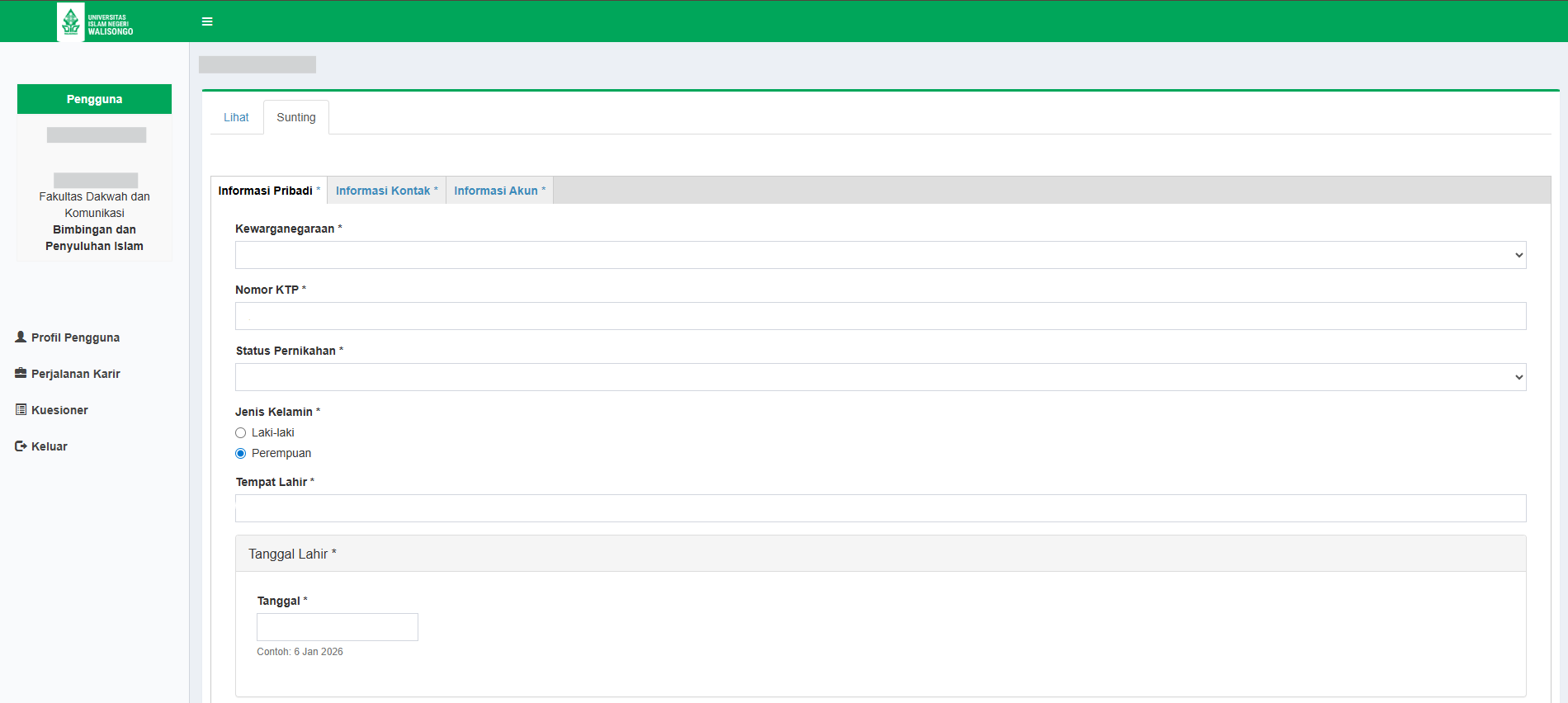Click the Tanggal date input box

pyautogui.click(x=337, y=627)
